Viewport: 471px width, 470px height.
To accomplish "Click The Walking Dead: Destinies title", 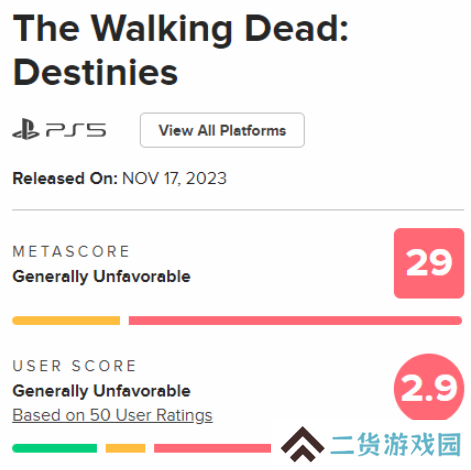I will coord(180,50).
